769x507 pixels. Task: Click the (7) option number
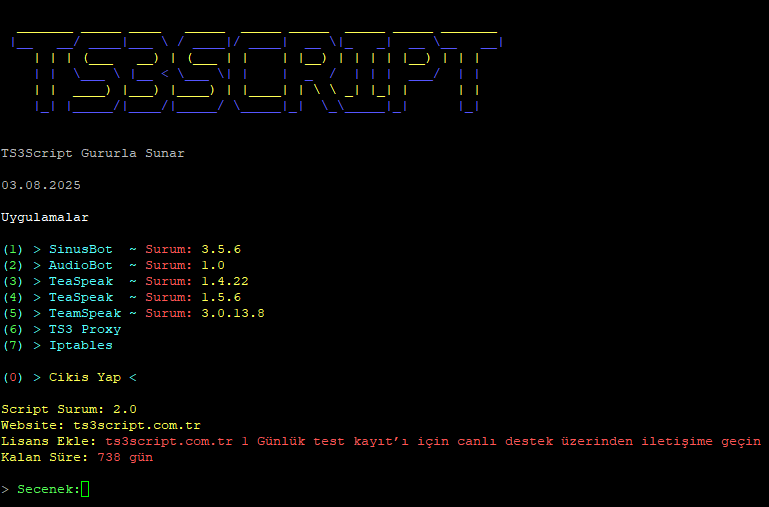(13, 345)
